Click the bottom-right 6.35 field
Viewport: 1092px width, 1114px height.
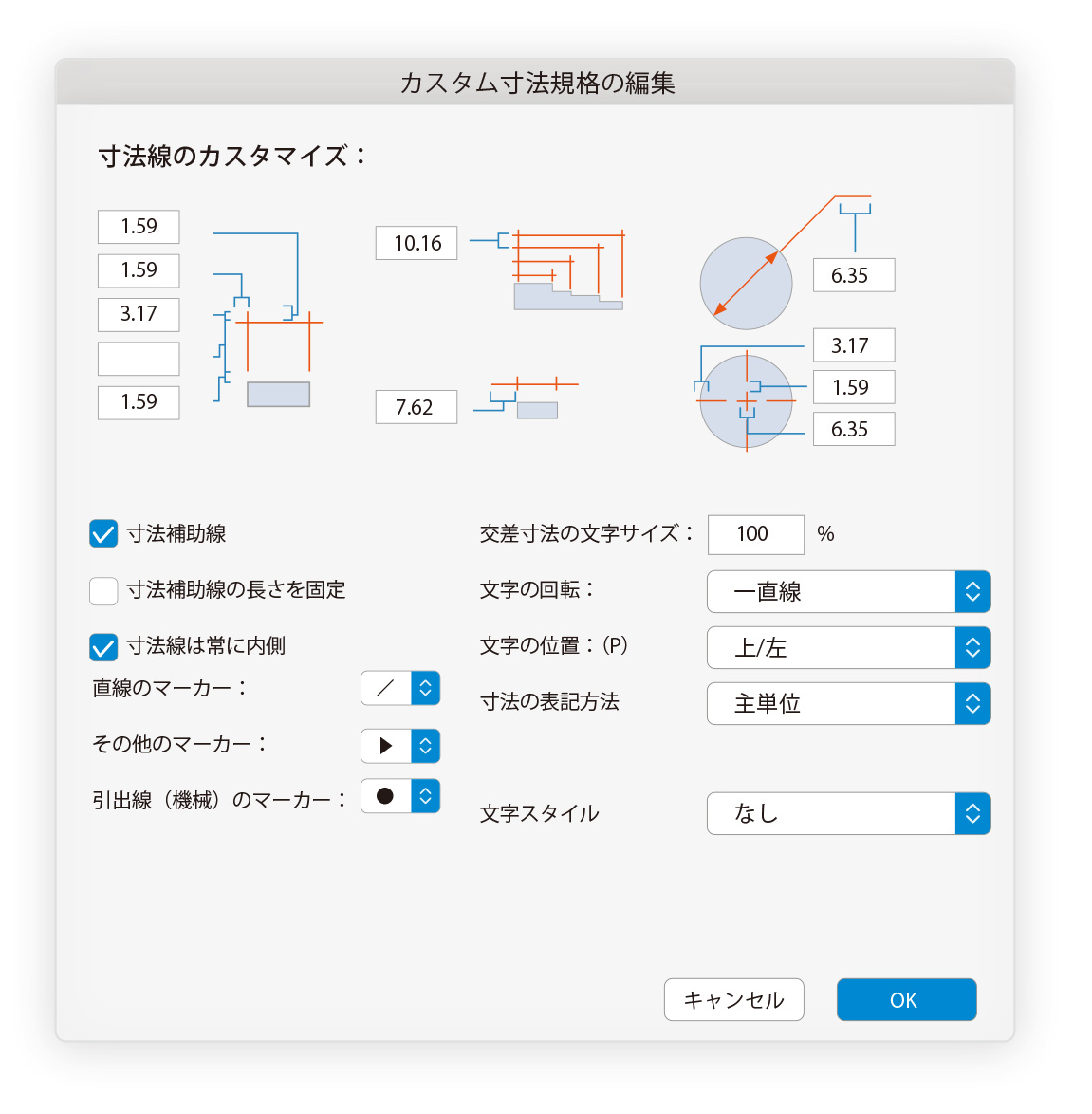[x=854, y=429]
